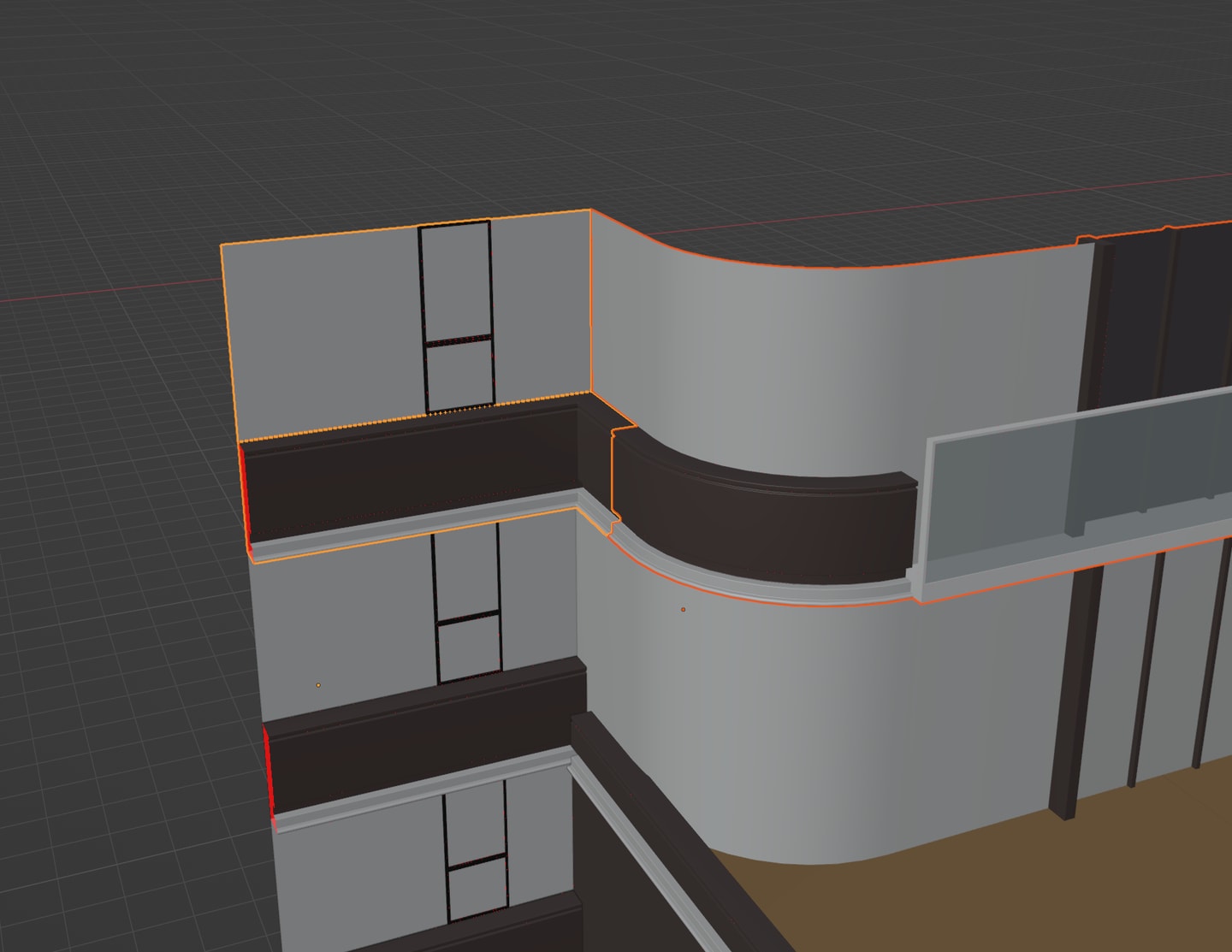Click the orange origin dot on curved wall
Viewport: 1232px width, 952px height.
pos(683,610)
